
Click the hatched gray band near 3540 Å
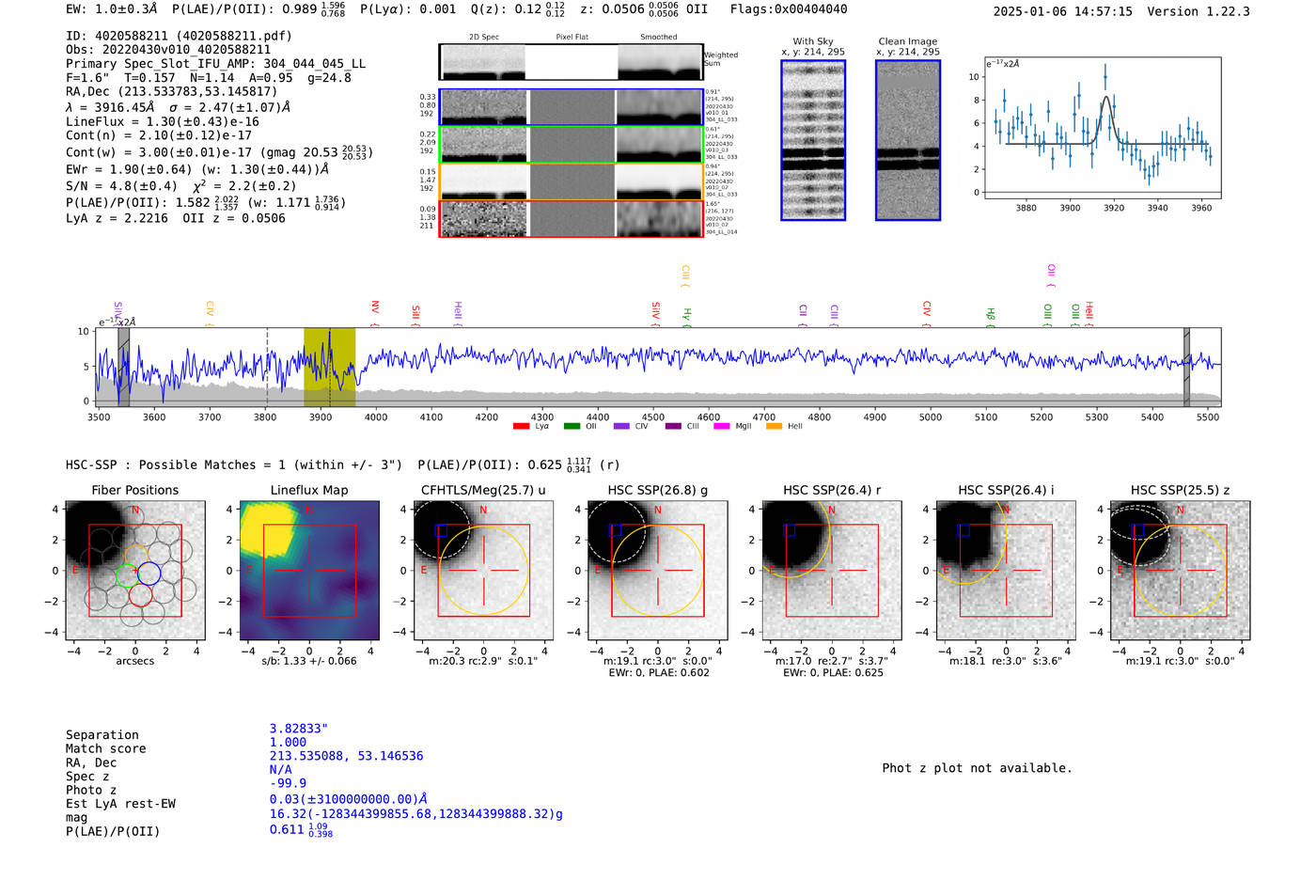[124, 367]
